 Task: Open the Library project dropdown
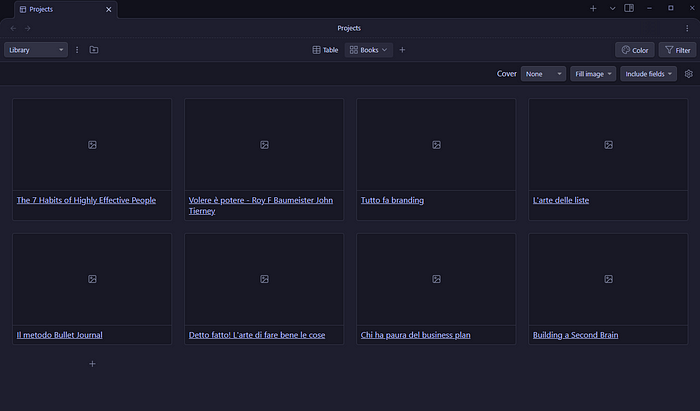click(x=36, y=50)
